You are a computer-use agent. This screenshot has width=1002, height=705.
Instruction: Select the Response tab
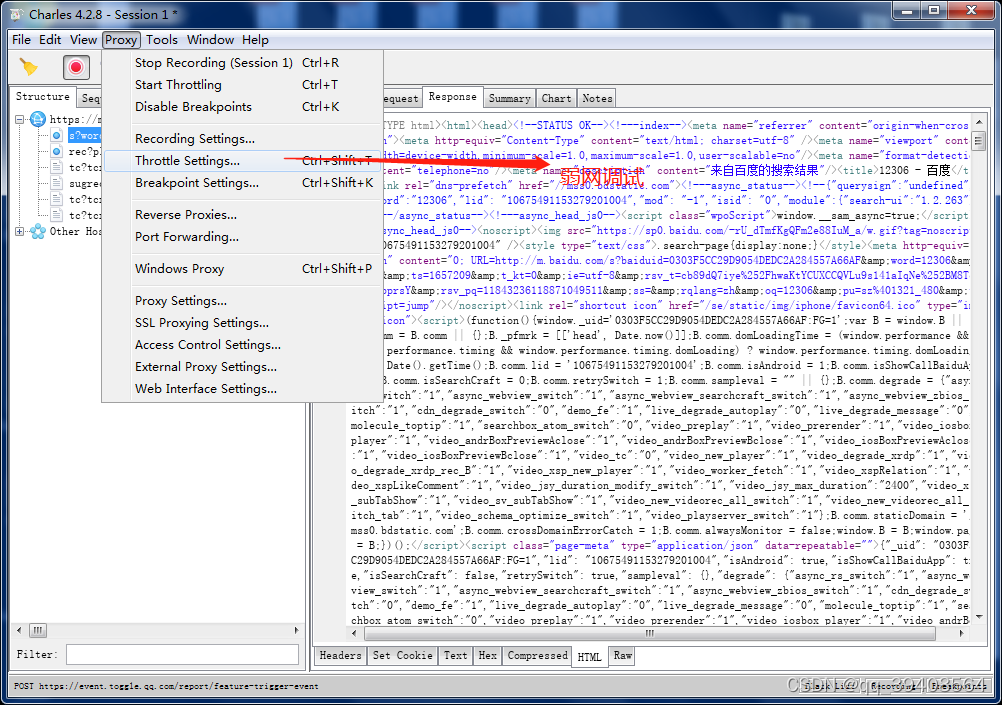pyautogui.click(x=452, y=97)
